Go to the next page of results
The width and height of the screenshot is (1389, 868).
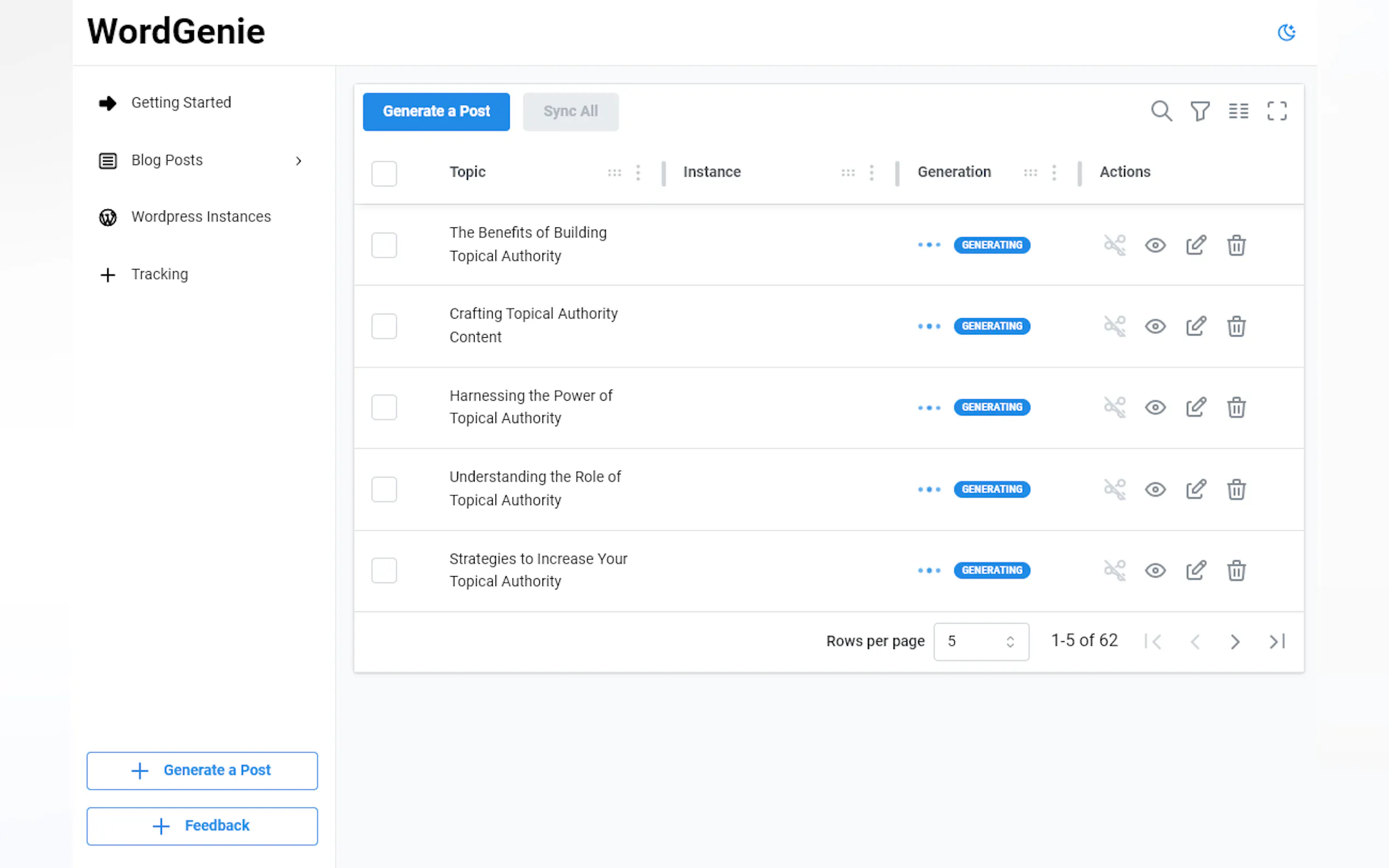(1235, 641)
